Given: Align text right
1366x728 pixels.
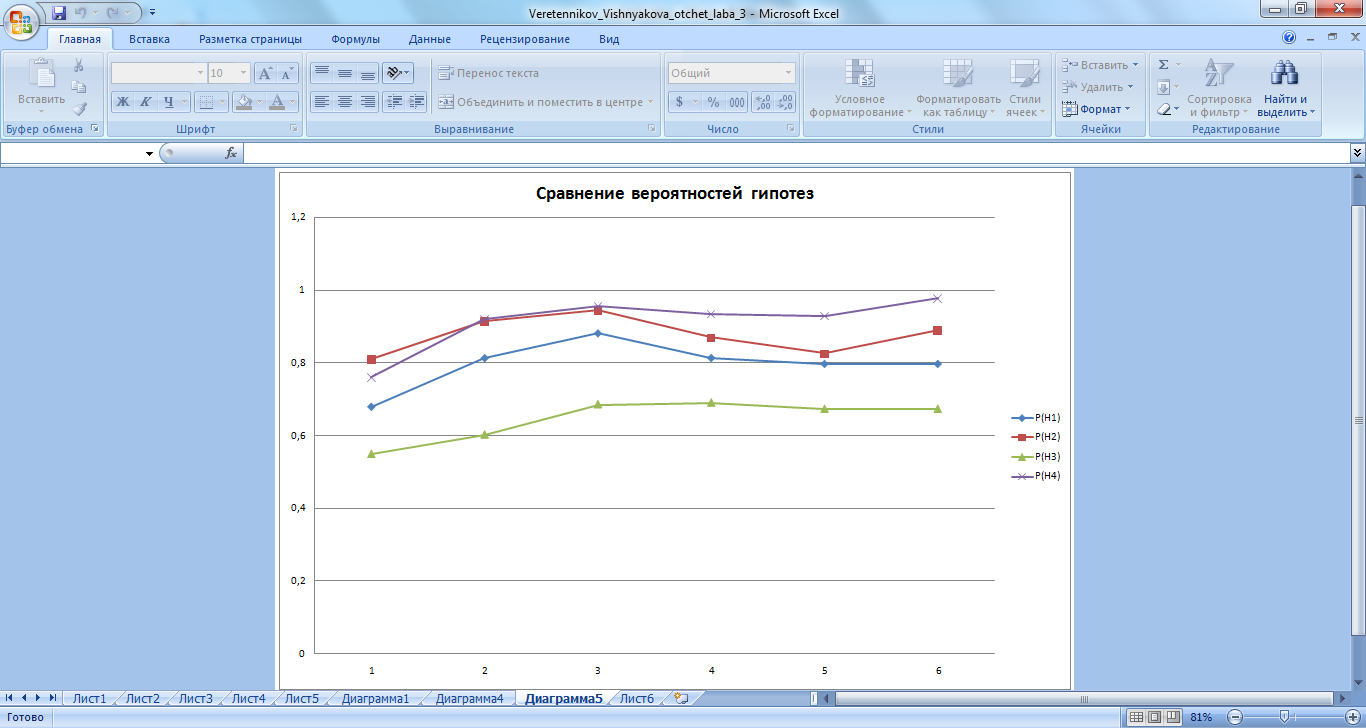Looking at the screenshot, I should (x=367, y=101).
